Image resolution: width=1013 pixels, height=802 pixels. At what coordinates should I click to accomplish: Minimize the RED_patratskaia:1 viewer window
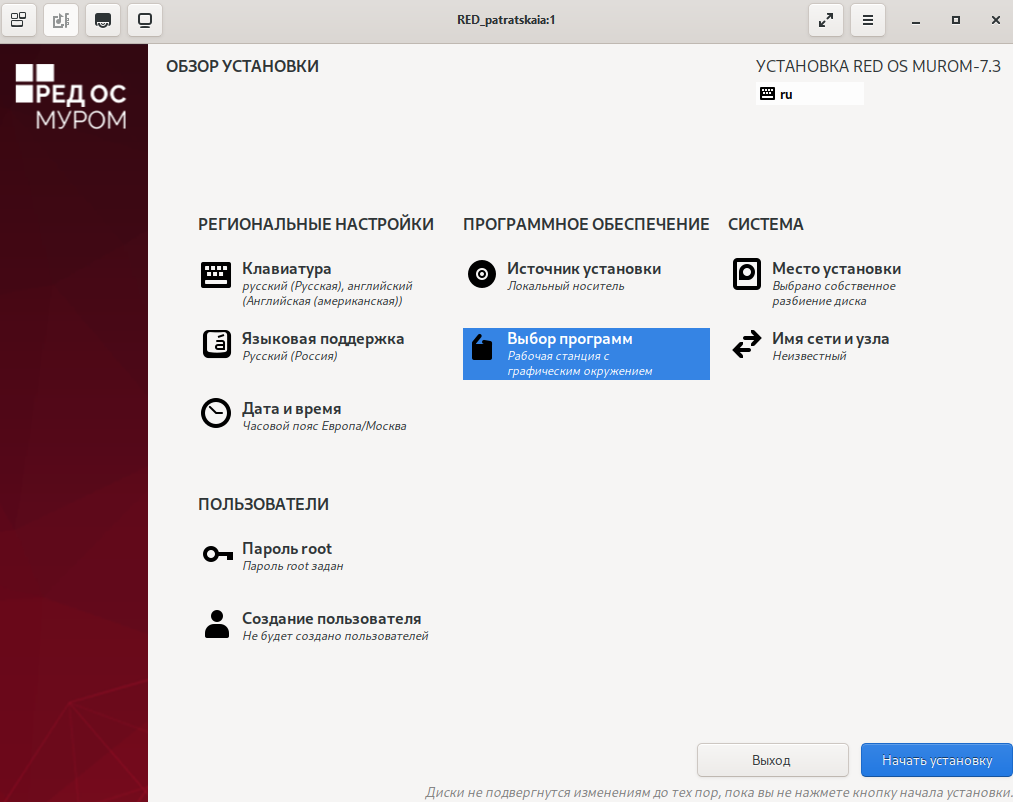click(915, 20)
